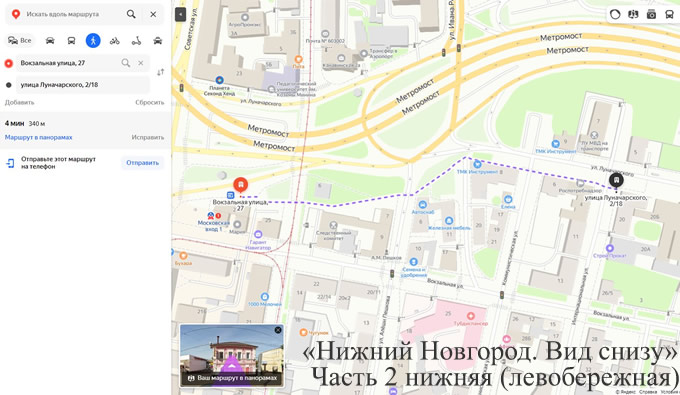The image size is (680, 395).
Task: Open 'Маршрут в панорамах' link
Action: coord(39,137)
